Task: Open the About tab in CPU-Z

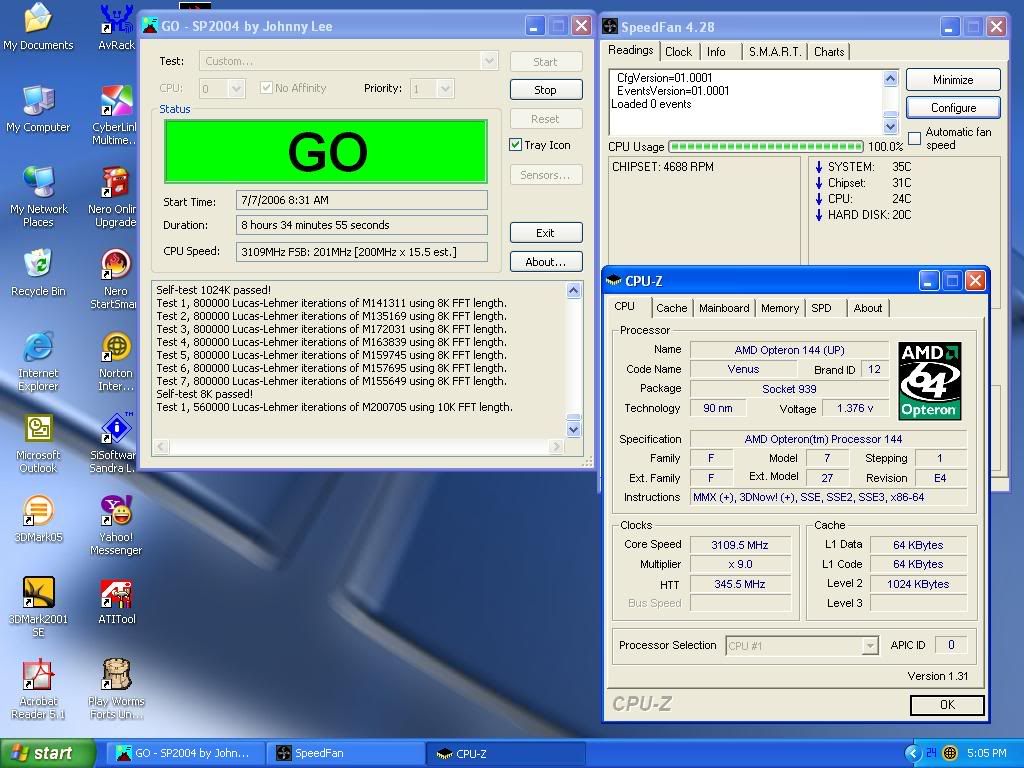Action: pyautogui.click(x=867, y=308)
